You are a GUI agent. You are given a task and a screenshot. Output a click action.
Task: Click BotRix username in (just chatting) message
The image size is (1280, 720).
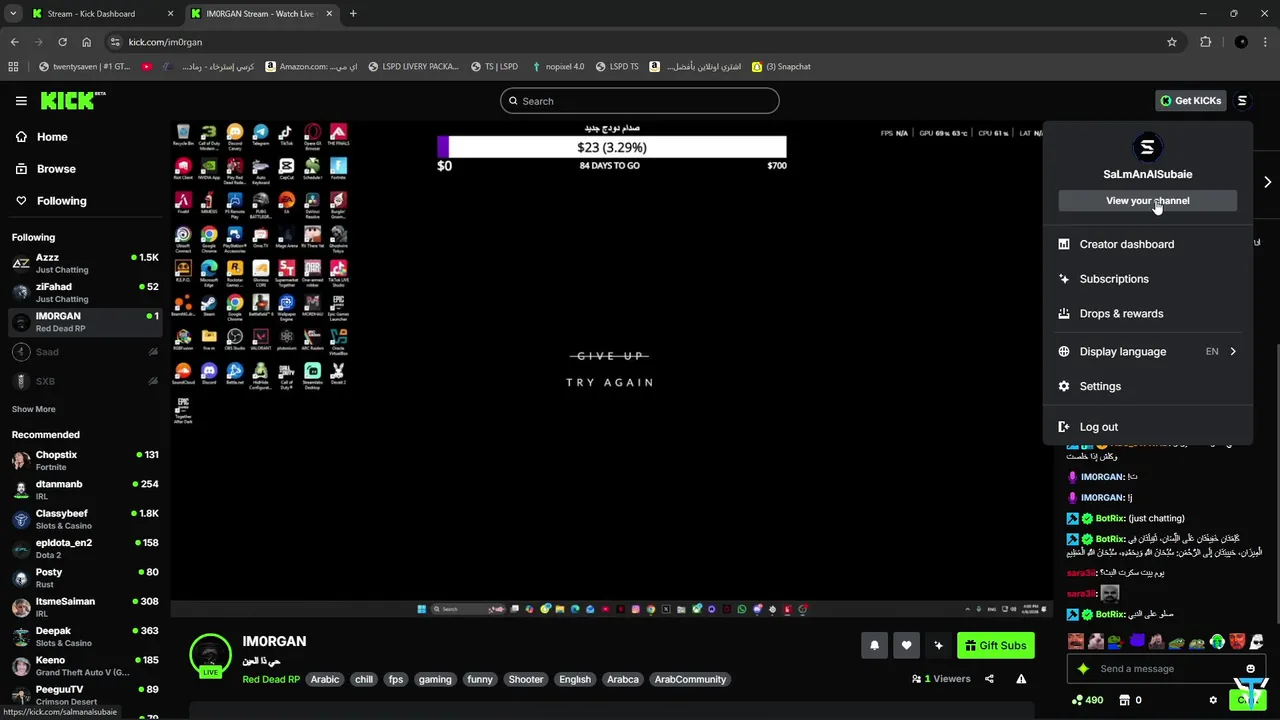1110,518
